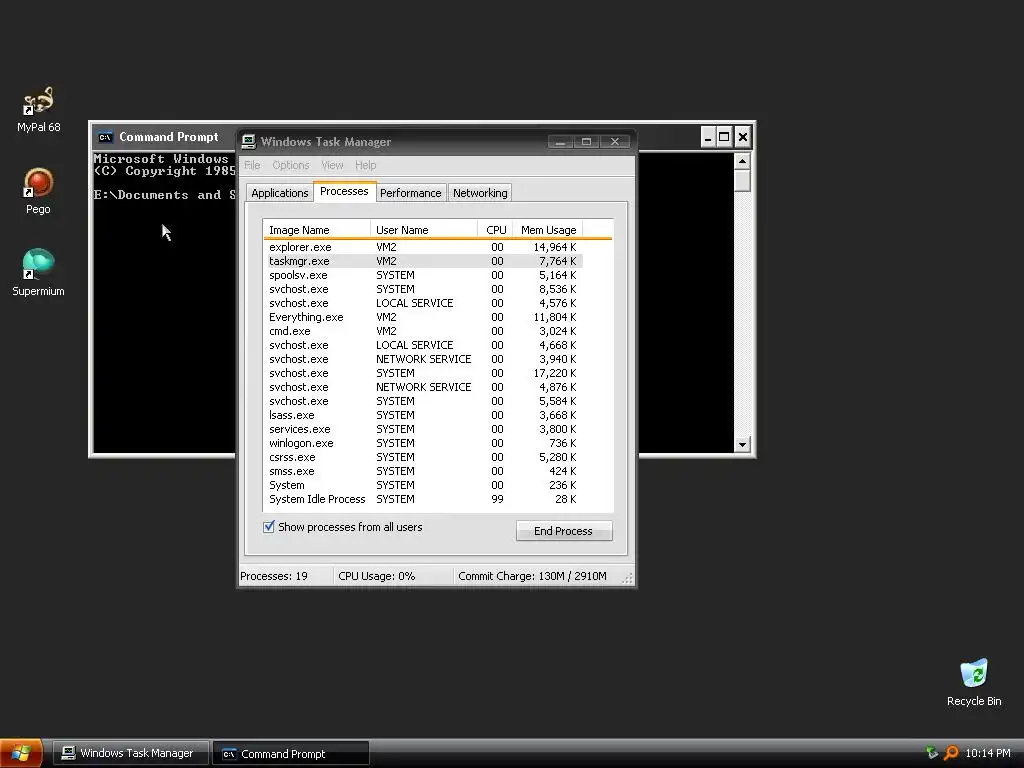The image size is (1024, 768).
Task: Open the Help menu in Task Manager
Action: pyautogui.click(x=366, y=165)
